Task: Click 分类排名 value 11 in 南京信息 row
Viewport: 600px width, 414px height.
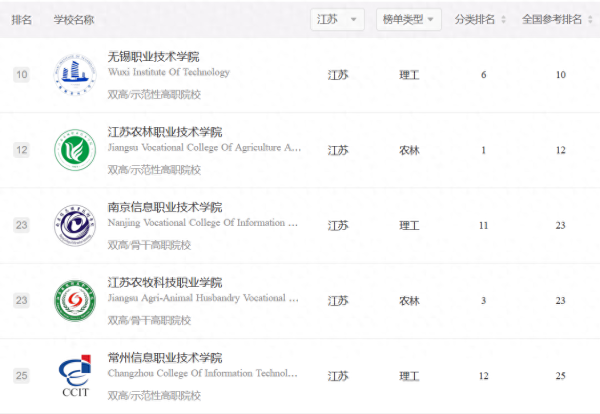Action: click(484, 225)
